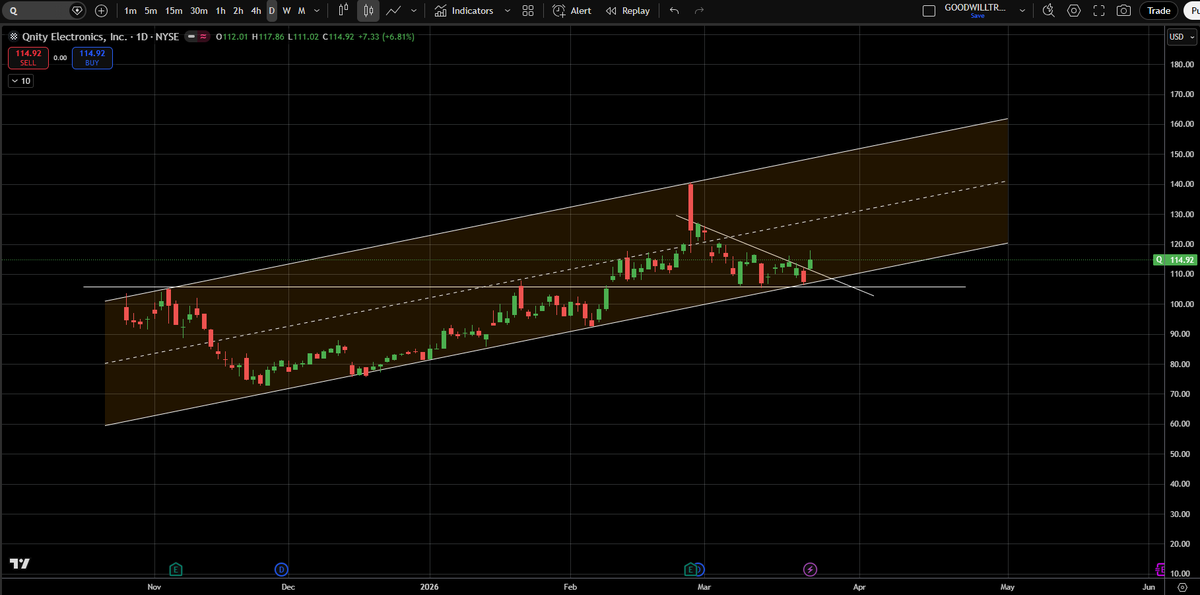Undo the last chart action

[x=673, y=11]
